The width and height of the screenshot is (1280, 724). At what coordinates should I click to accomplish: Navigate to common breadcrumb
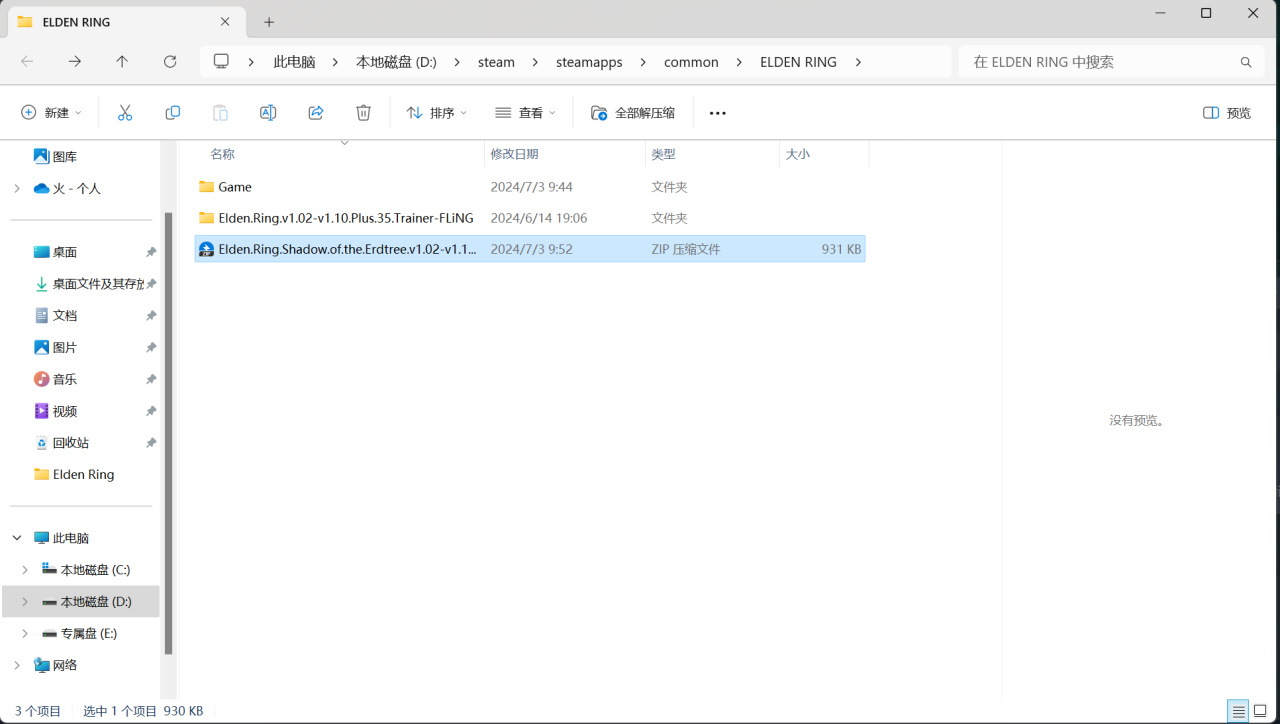pos(691,62)
